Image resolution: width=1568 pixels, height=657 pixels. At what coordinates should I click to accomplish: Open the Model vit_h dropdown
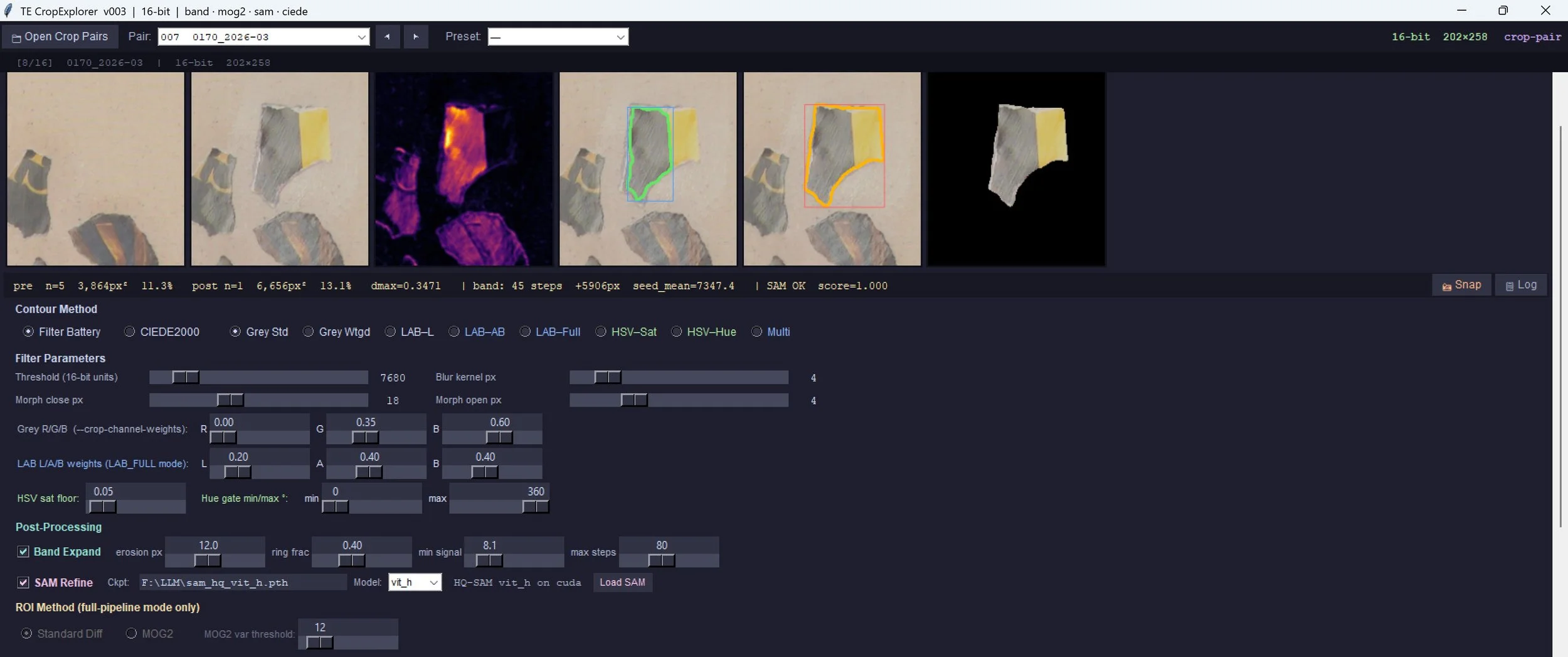click(415, 582)
